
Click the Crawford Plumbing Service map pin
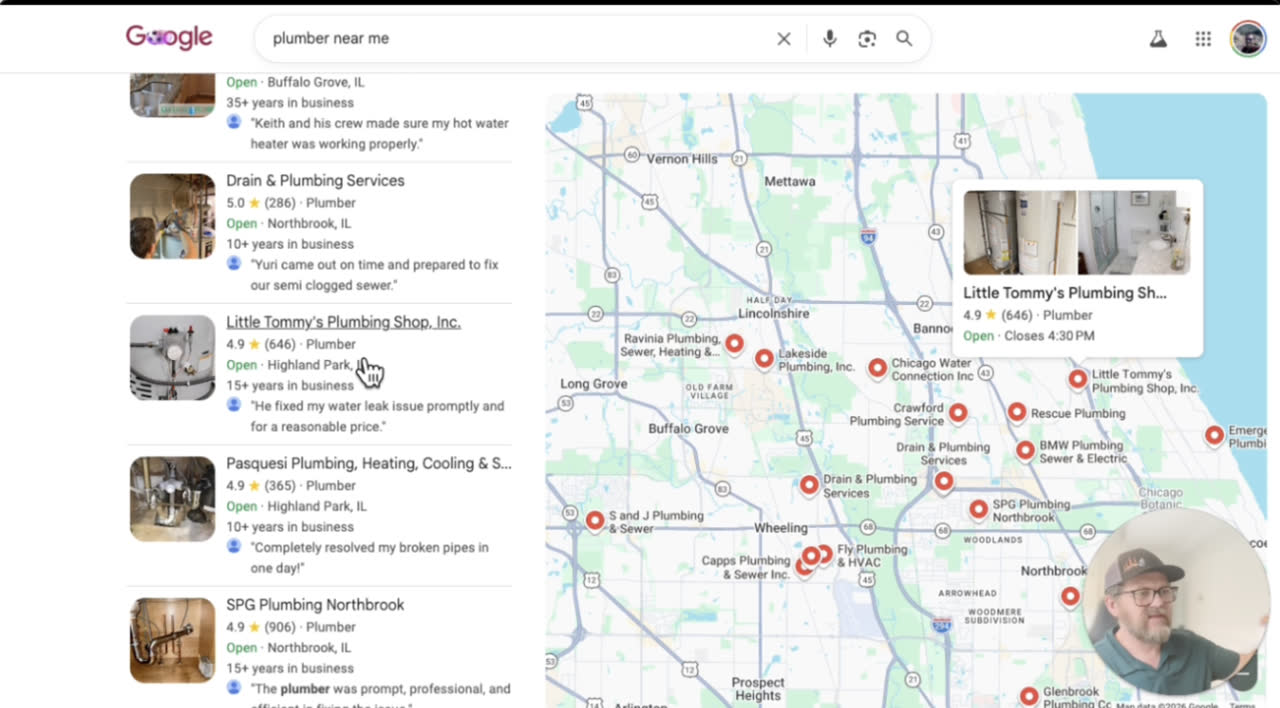click(957, 412)
